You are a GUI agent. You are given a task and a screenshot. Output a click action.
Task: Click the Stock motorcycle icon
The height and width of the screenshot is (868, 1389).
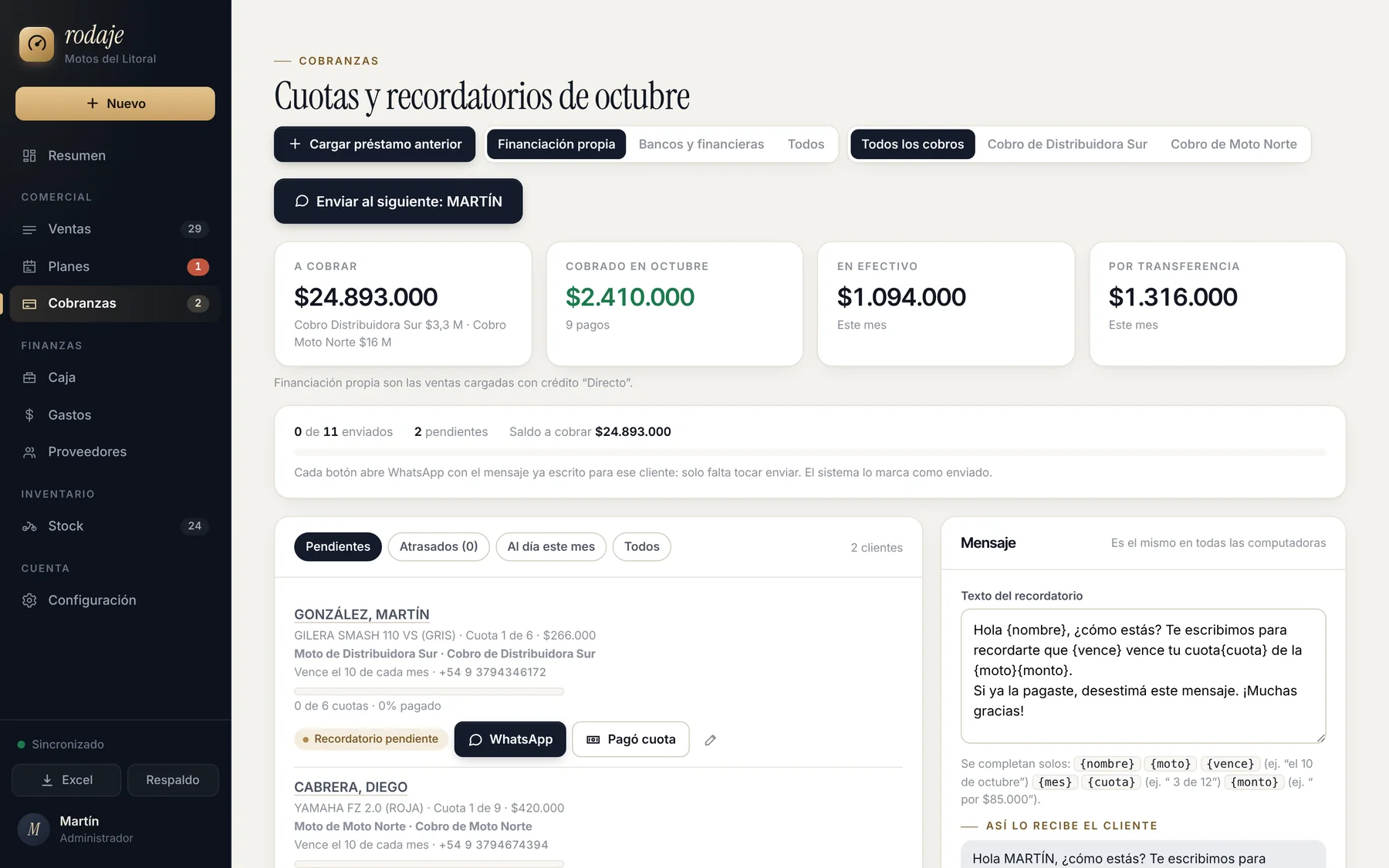pyautogui.click(x=29, y=526)
